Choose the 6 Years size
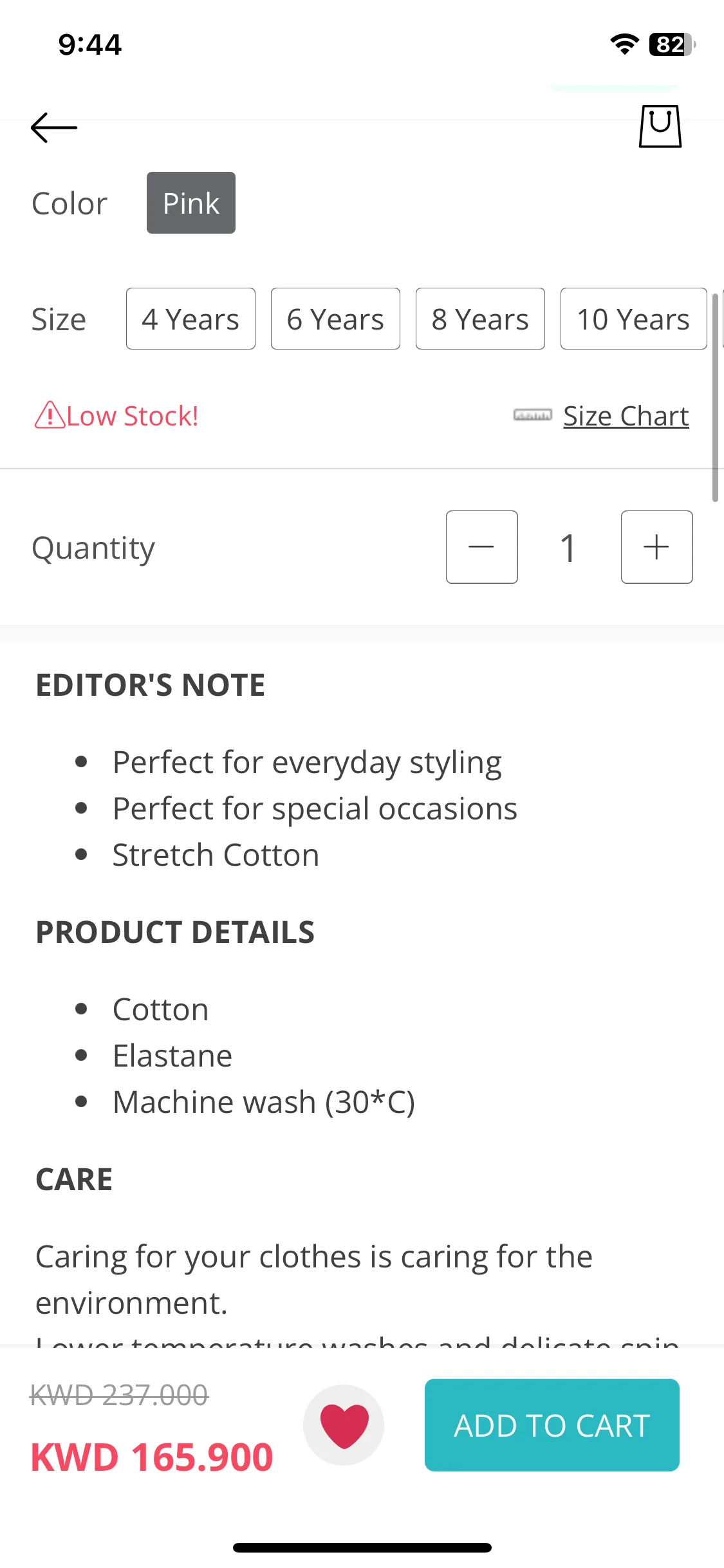This screenshot has width=724, height=1568. [x=335, y=319]
